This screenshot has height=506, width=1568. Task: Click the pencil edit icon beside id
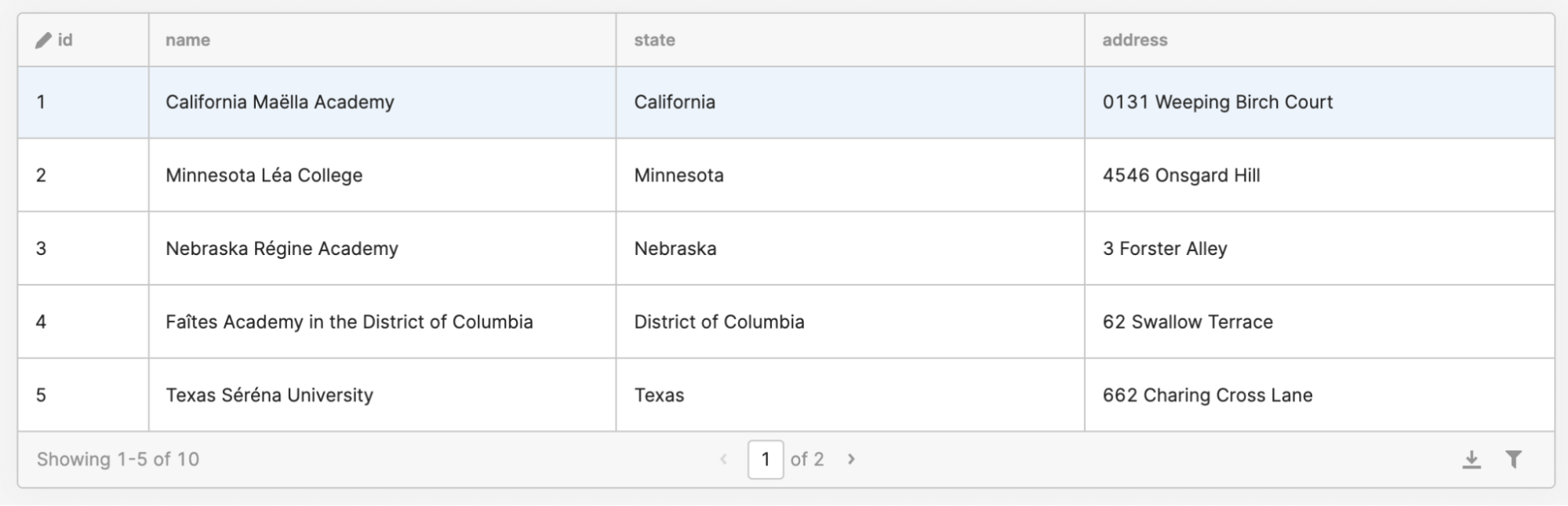point(43,40)
